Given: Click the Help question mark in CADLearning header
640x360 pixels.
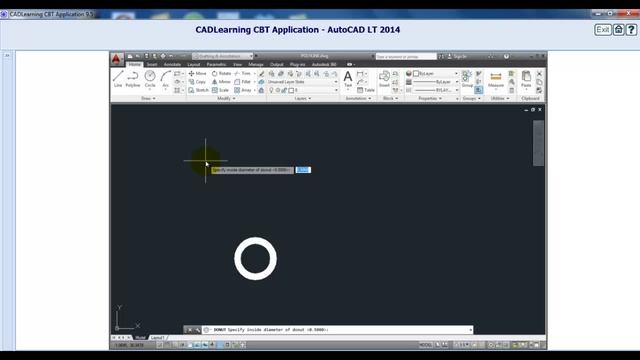Looking at the screenshot, I should 631,30.
